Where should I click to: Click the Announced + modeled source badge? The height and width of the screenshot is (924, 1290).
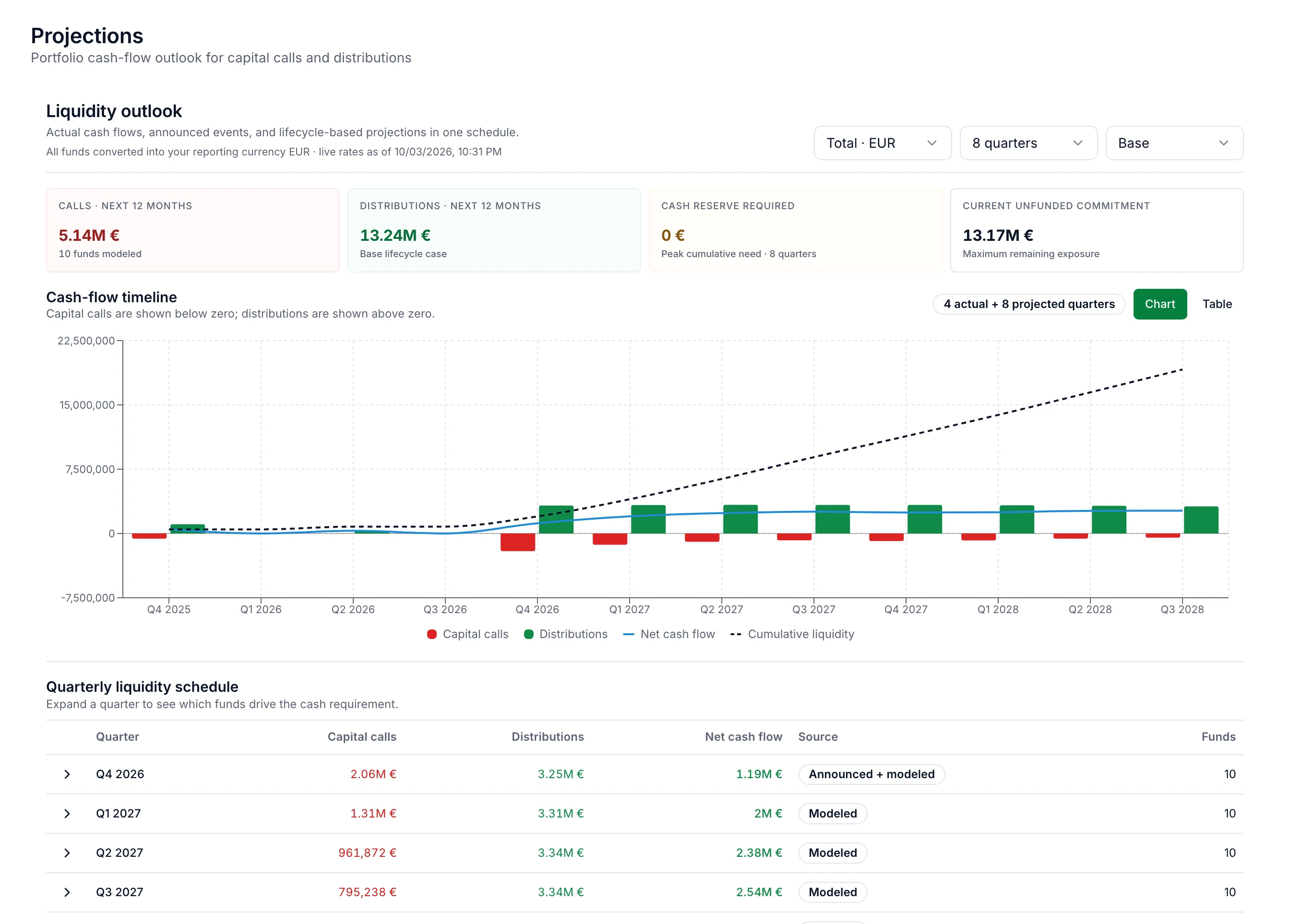click(x=872, y=774)
